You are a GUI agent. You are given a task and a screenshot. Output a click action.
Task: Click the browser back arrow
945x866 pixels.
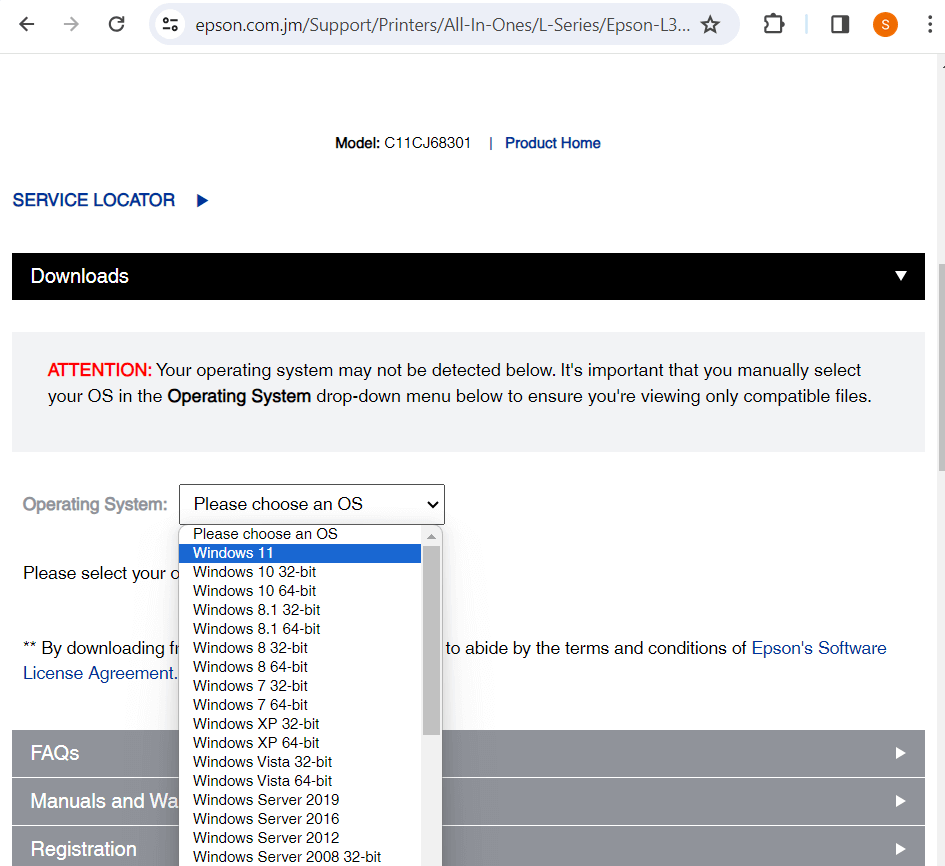pos(27,25)
